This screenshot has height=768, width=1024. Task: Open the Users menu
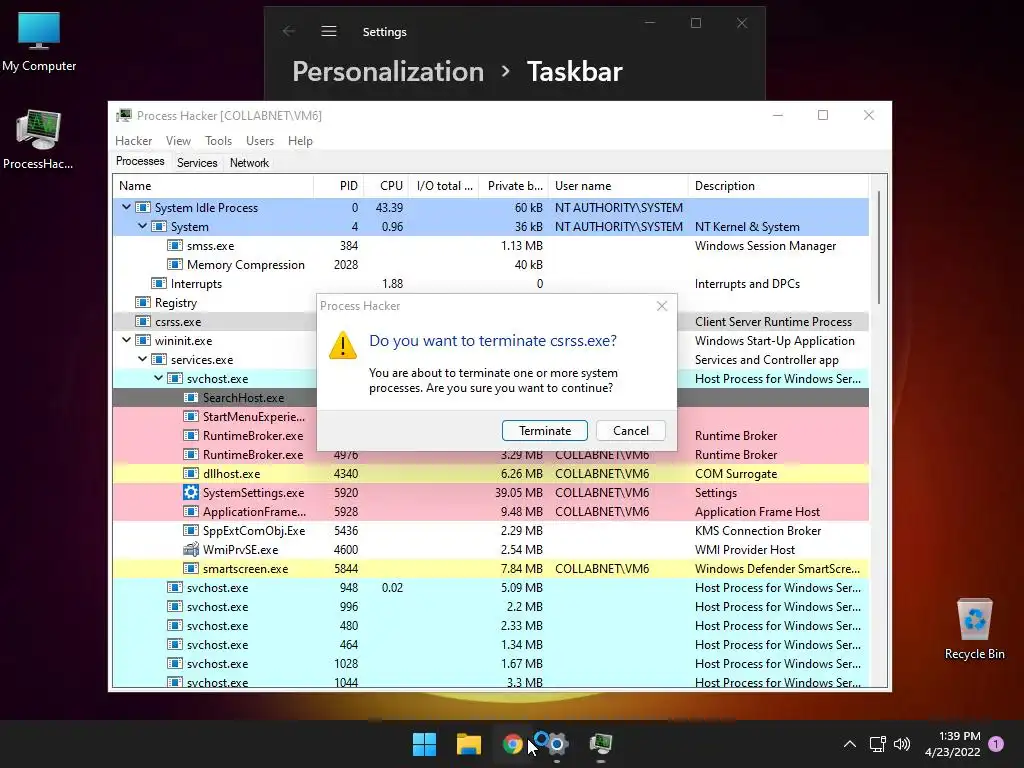(x=260, y=140)
